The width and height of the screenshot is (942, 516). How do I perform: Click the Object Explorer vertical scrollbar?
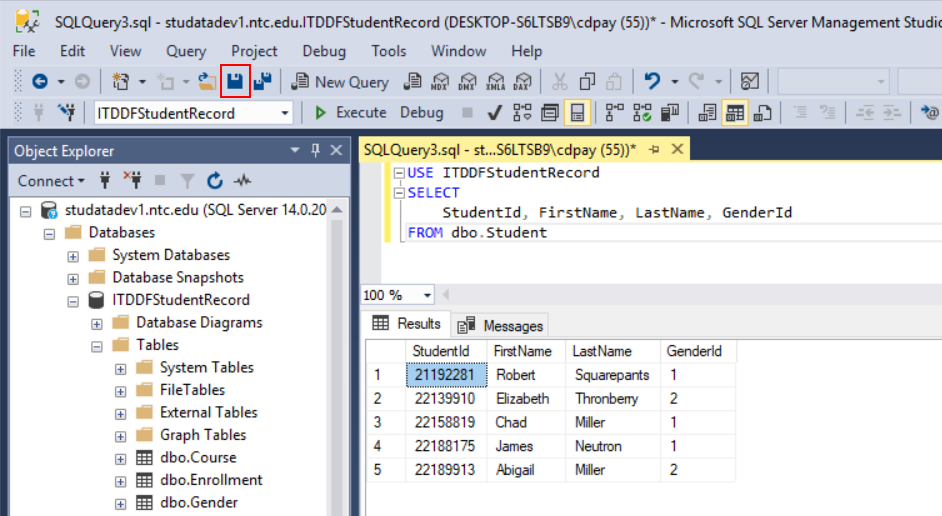coord(337,360)
